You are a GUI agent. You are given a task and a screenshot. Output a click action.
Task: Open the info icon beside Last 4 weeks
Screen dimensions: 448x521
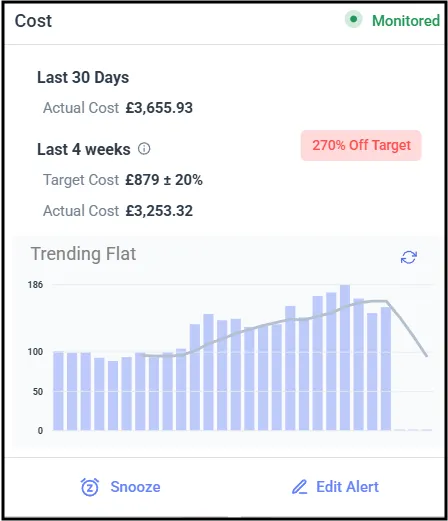pyautogui.click(x=144, y=149)
